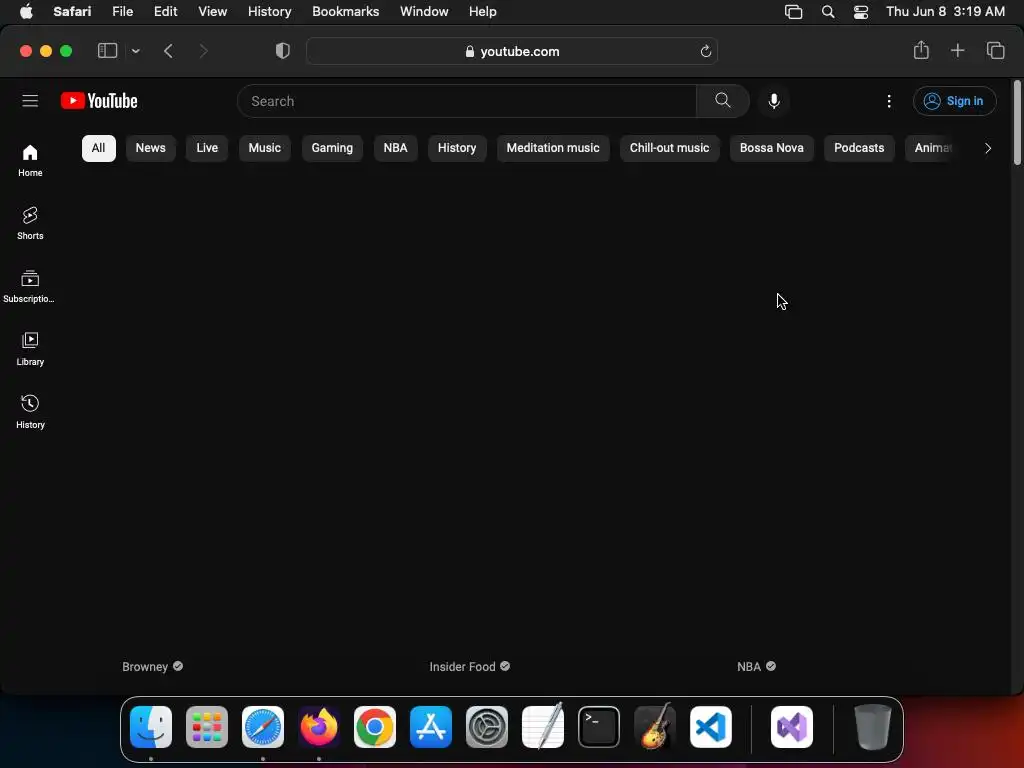Viewport: 1024px width, 768px height.
Task: Select the NBA category chip
Action: coord(395,148)
